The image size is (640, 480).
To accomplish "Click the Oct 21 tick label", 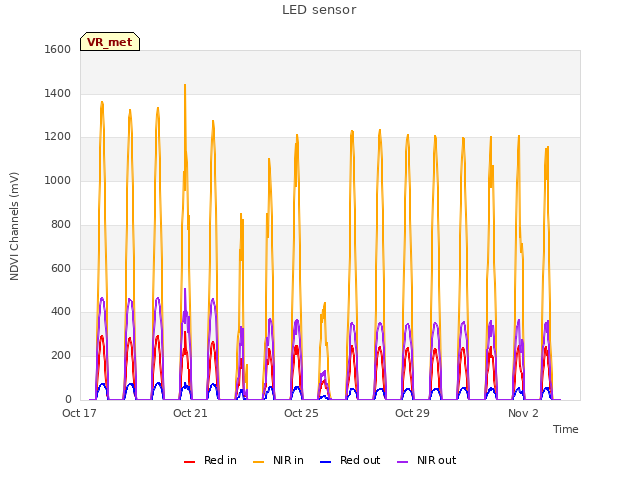I will click(x=190, y=413).
